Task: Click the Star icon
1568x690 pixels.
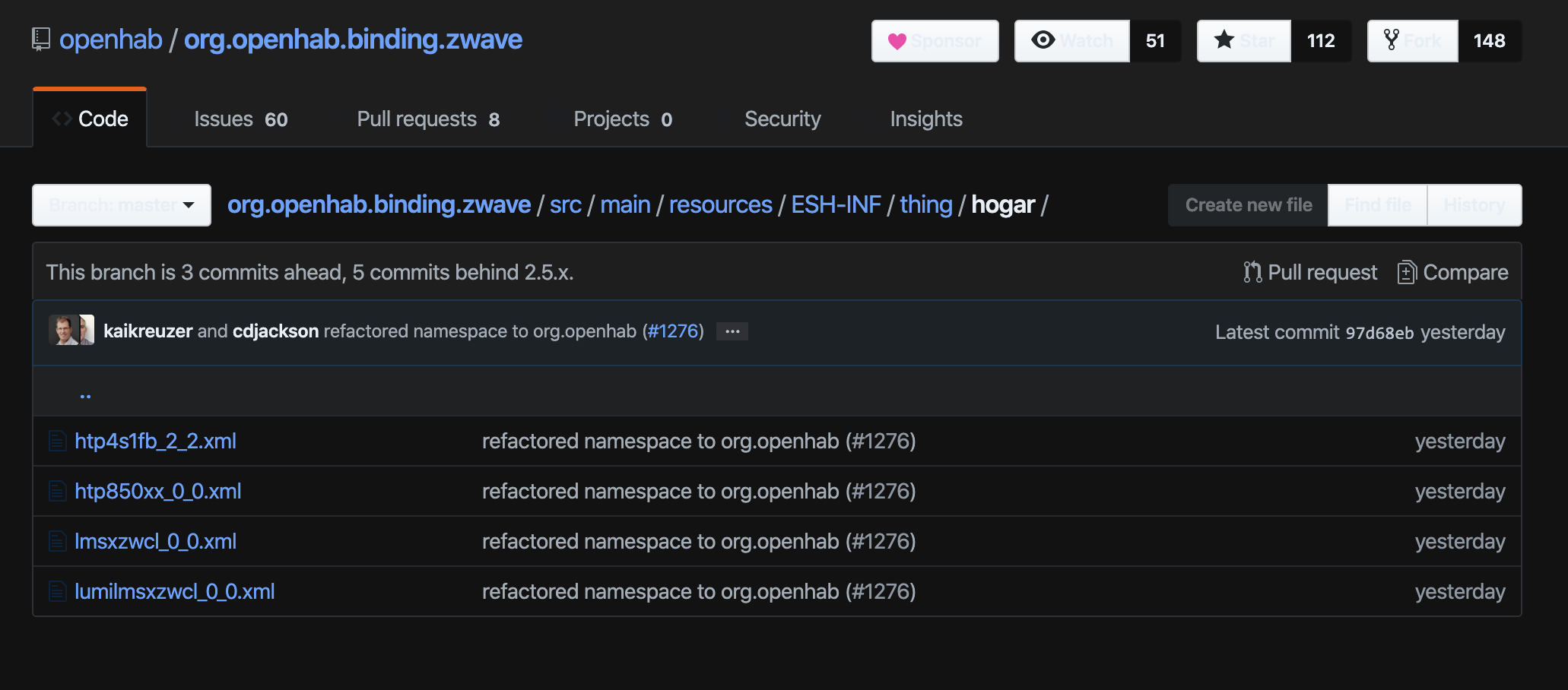Action: pos(1224,40)
